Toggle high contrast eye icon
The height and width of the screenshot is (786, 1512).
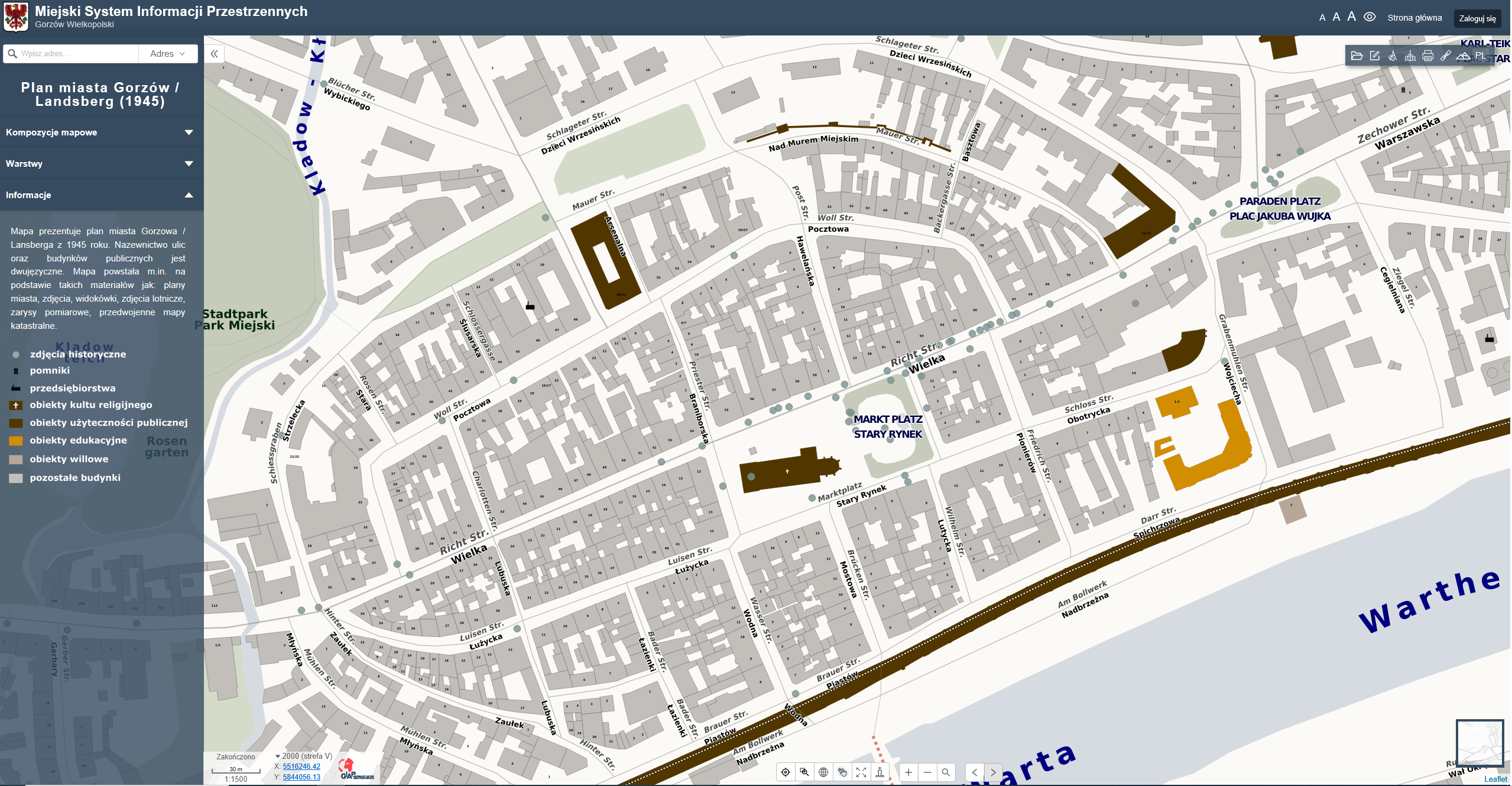point(1370,17)
